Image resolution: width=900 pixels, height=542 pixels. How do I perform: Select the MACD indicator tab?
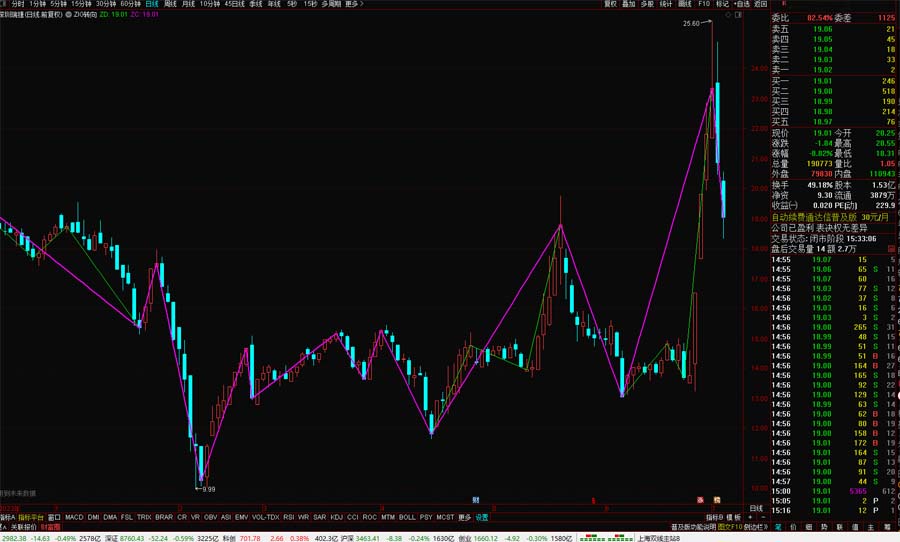point(74,517)
